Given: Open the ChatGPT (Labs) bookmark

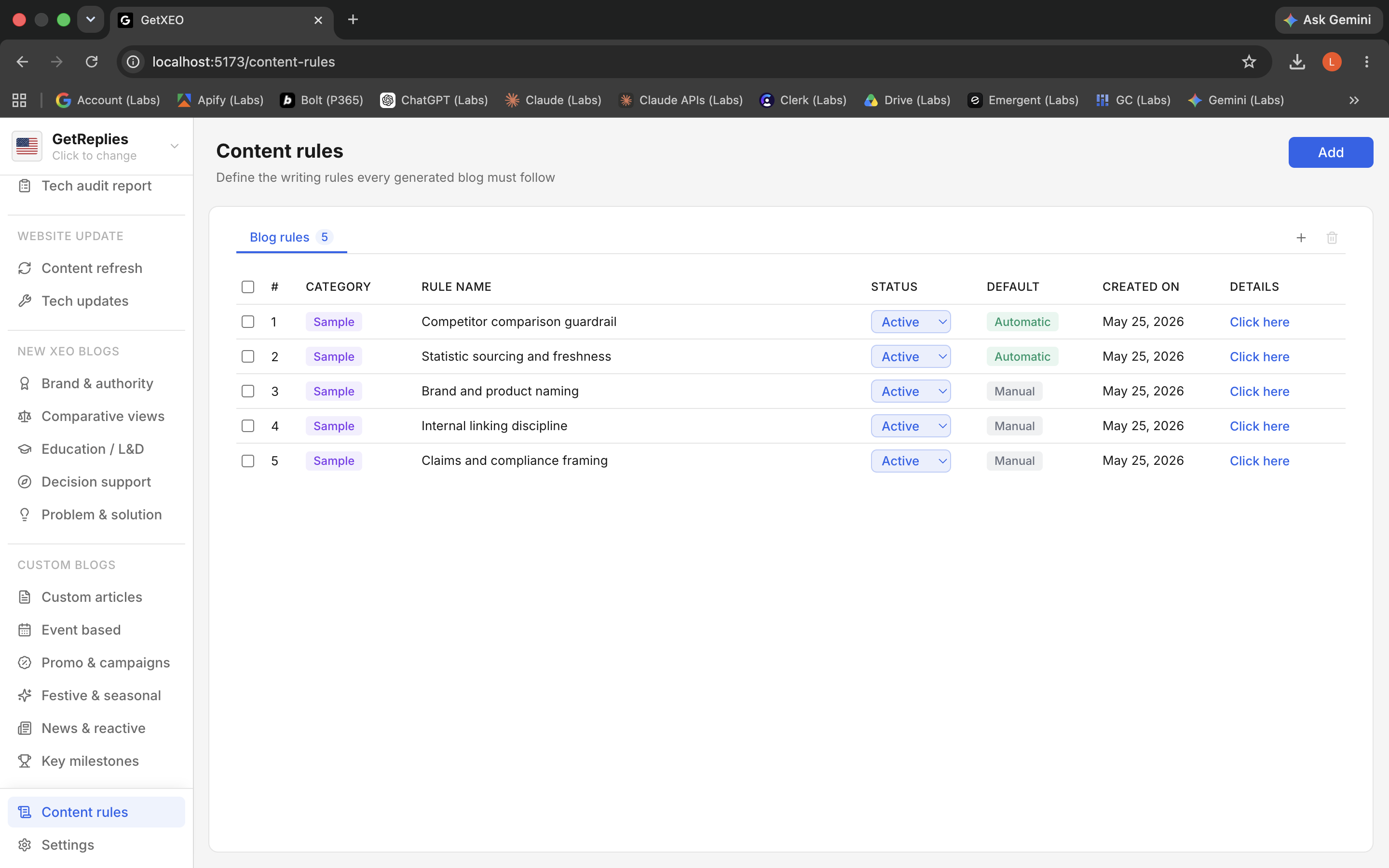Looking at the screenshot, I should (434, 100).
